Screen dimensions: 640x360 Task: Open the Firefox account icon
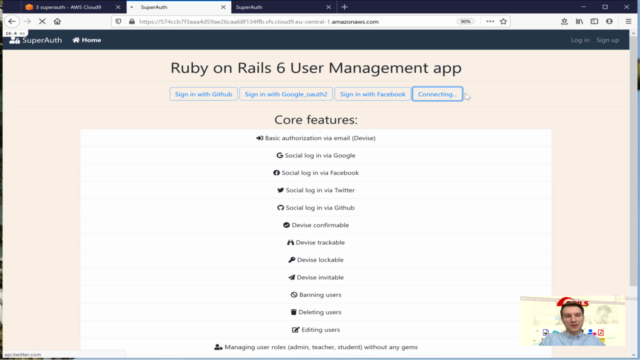[x=609, y=21]
